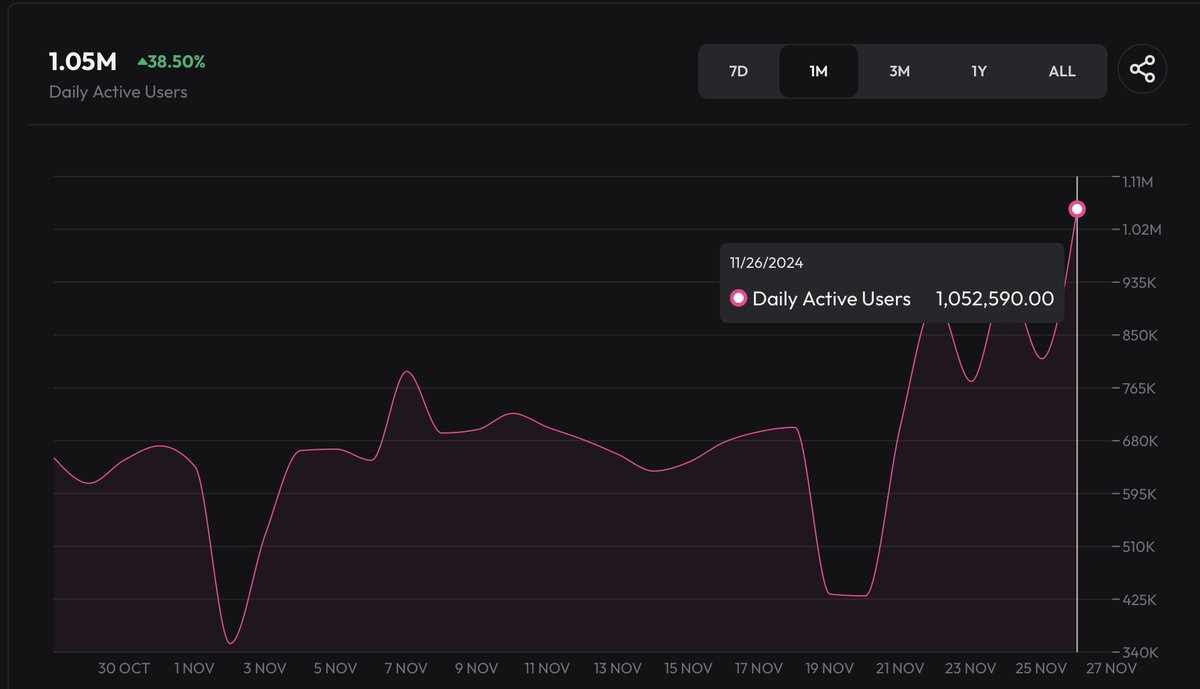Click the 1.11M y-axis label

(x=1138, y=182)
